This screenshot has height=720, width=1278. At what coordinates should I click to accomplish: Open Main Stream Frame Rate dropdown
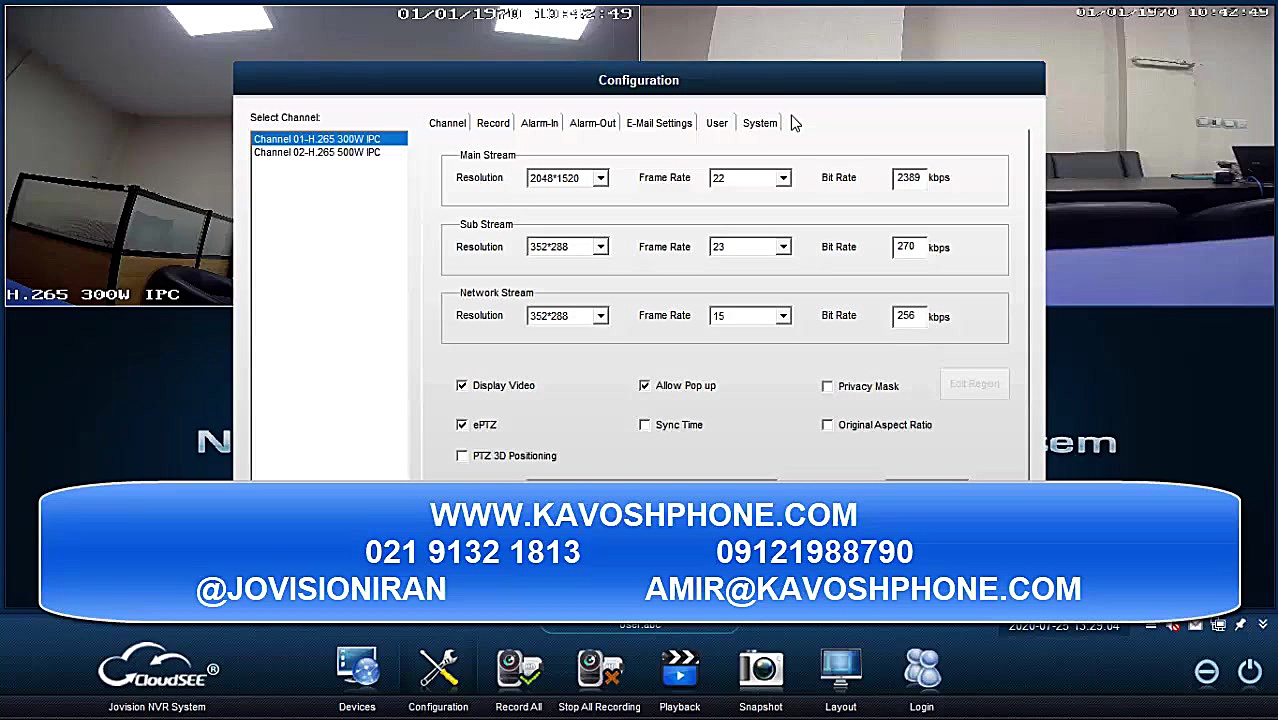[783, 178]
